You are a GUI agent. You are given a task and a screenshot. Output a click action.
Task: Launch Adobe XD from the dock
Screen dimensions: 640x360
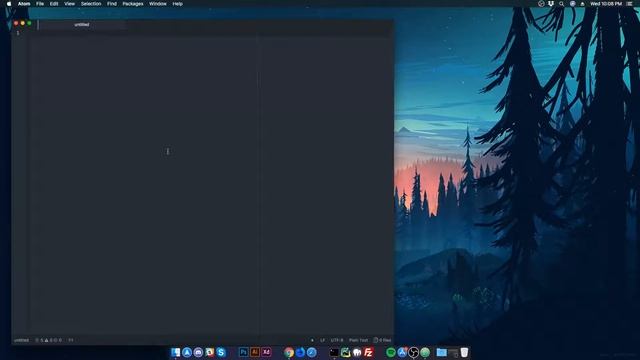click(266, 352)
